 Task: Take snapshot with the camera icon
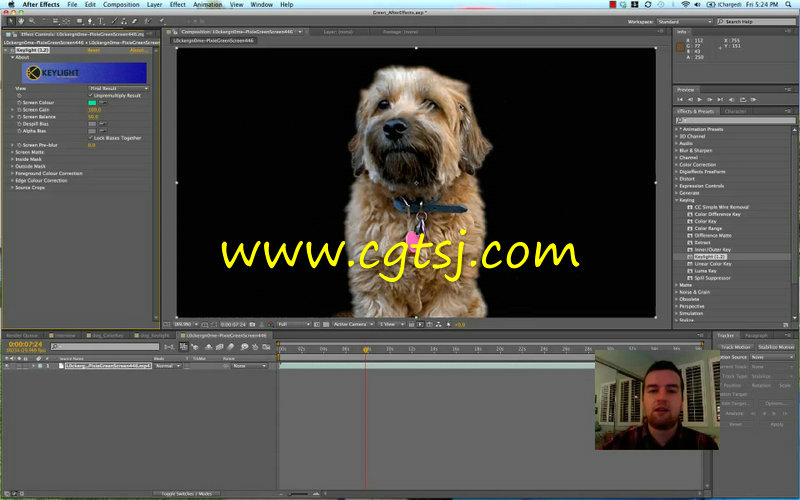point(252,324)
